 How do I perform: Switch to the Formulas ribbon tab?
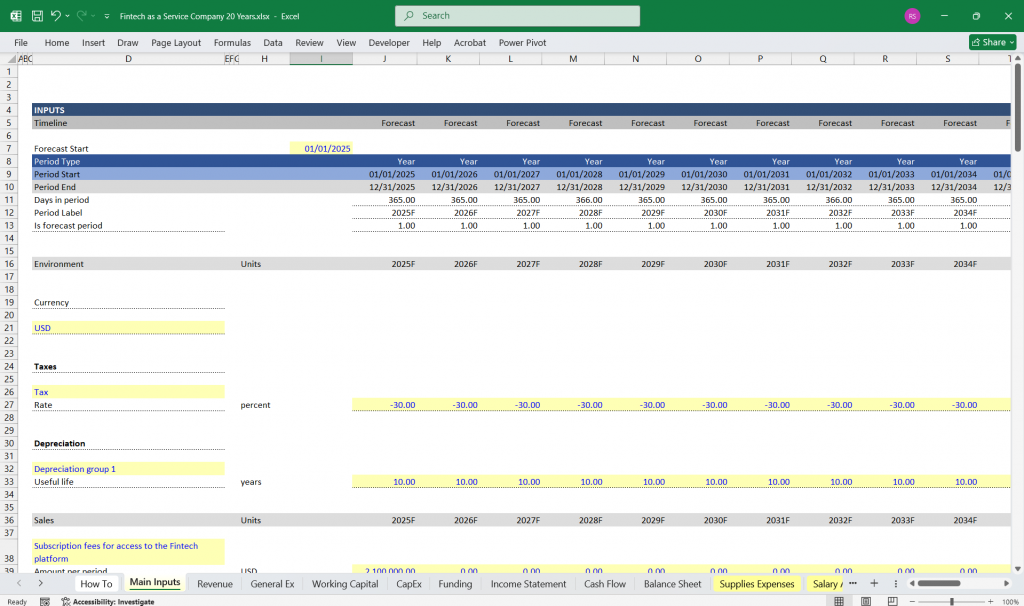click(232, 42)
